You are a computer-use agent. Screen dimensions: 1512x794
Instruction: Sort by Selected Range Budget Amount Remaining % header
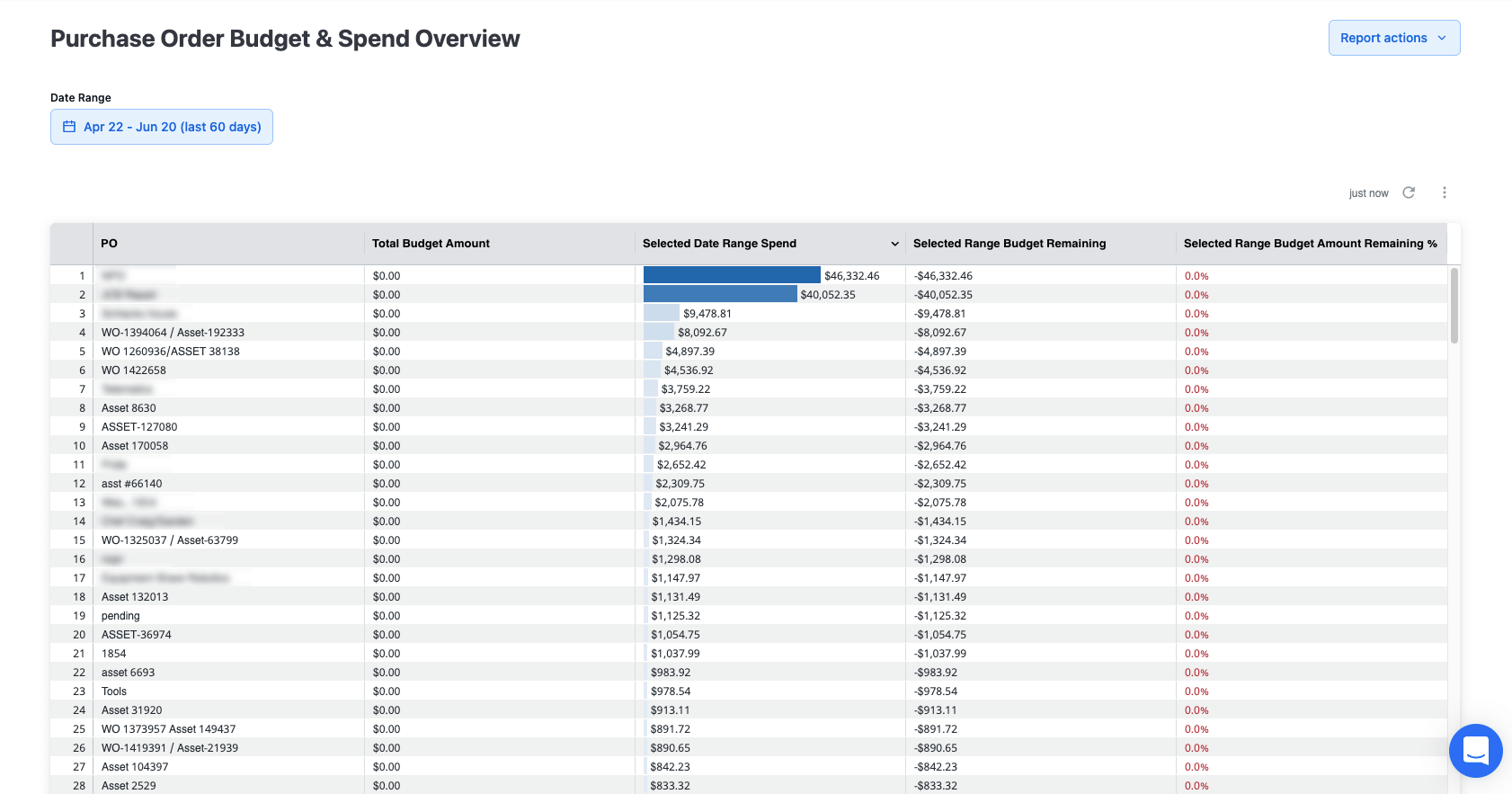(x=1311, y=244)
